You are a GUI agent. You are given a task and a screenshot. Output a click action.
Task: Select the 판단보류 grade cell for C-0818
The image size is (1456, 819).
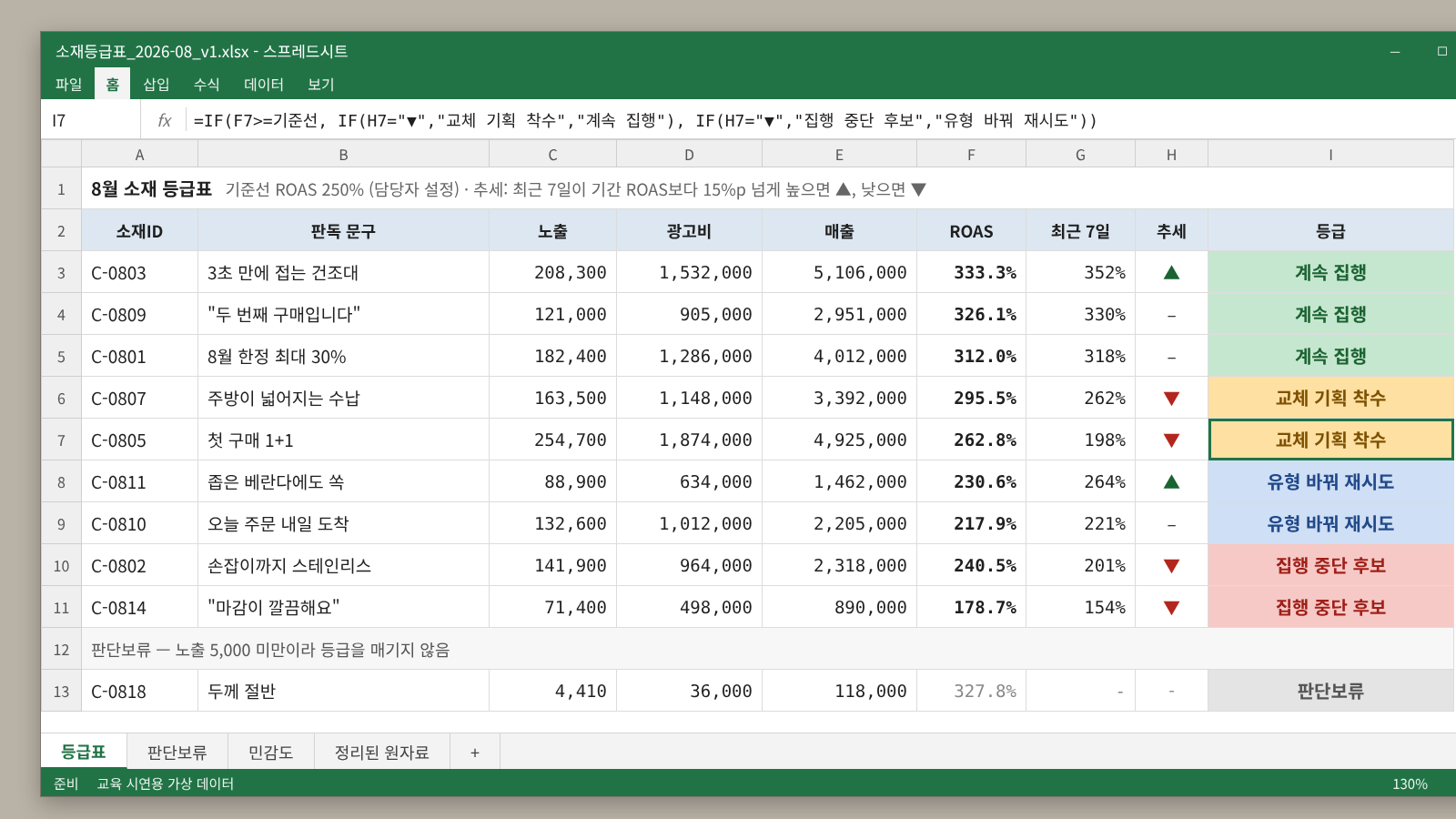[x=1330, y=692]
